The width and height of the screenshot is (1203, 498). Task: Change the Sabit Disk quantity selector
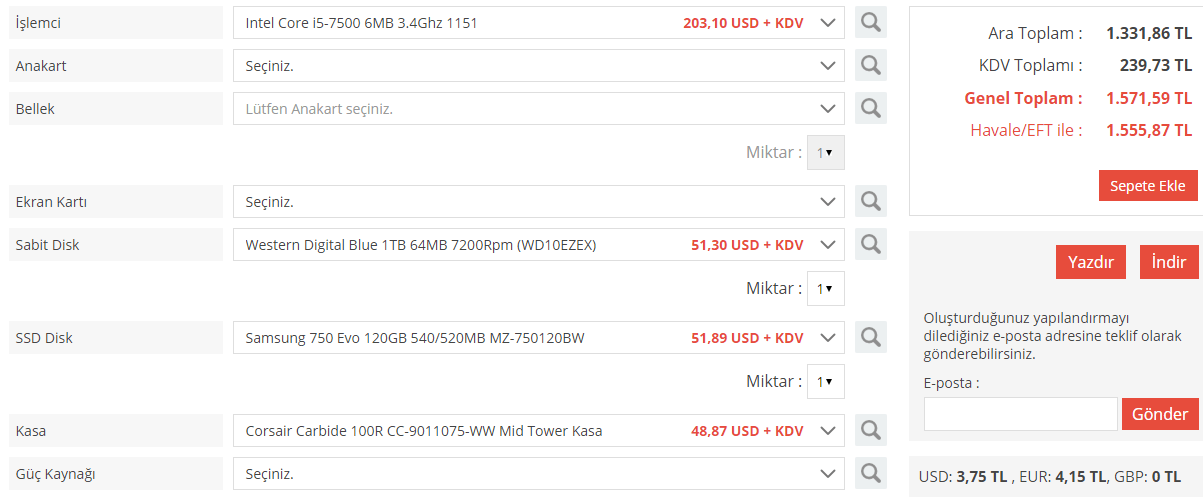click(x=825, y=288)
